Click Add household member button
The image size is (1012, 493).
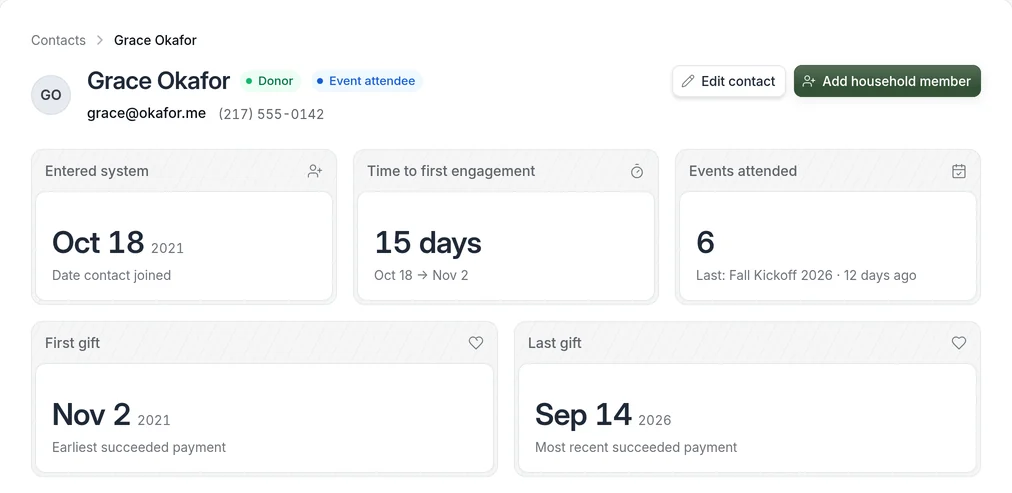(887, 81)
